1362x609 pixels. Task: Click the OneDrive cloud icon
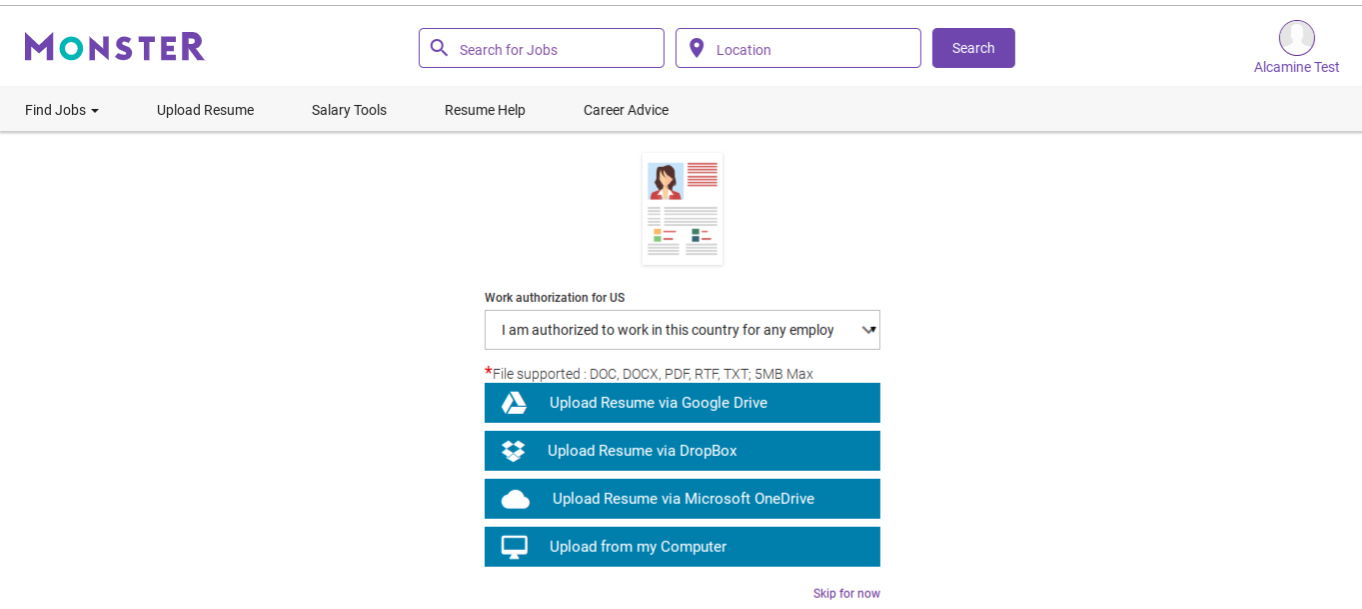pyautogui.click(x=515, y=499)
